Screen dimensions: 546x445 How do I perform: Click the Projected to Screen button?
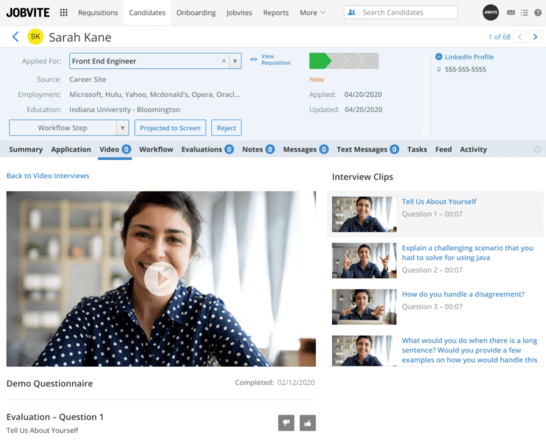(x=170, y=128)
